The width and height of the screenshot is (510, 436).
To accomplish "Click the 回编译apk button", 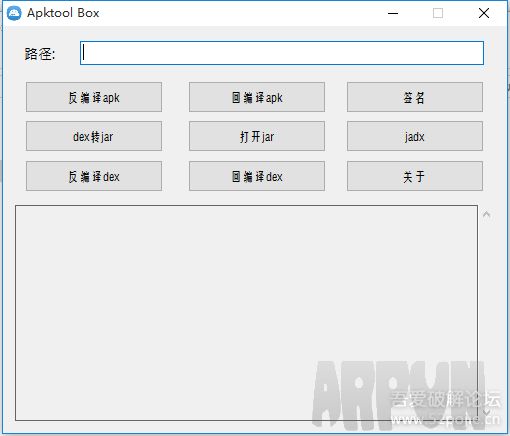I will click(257, 97).
